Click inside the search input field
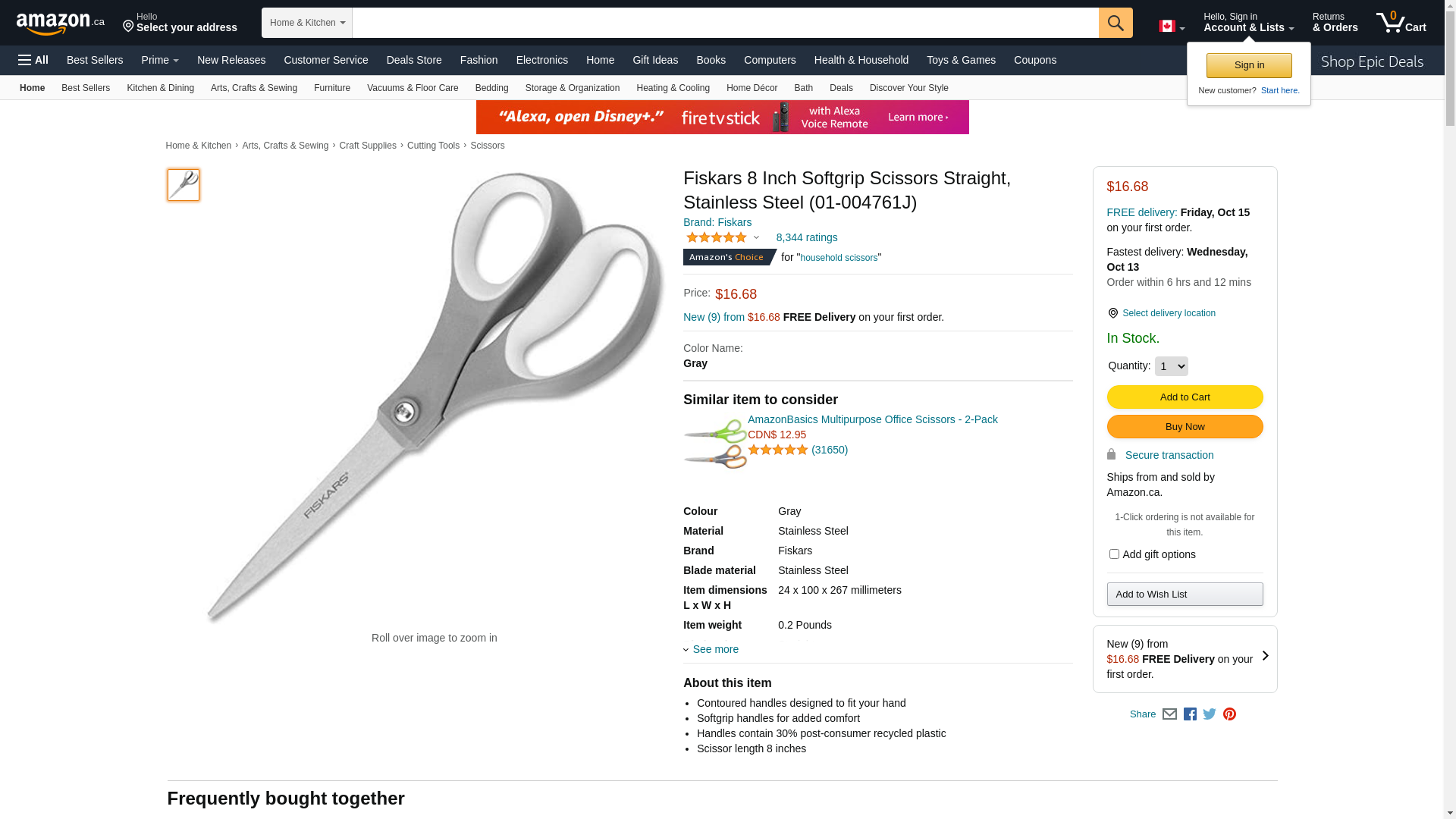The height and width of the screenshot is (819, 1456). coord(725,23)
